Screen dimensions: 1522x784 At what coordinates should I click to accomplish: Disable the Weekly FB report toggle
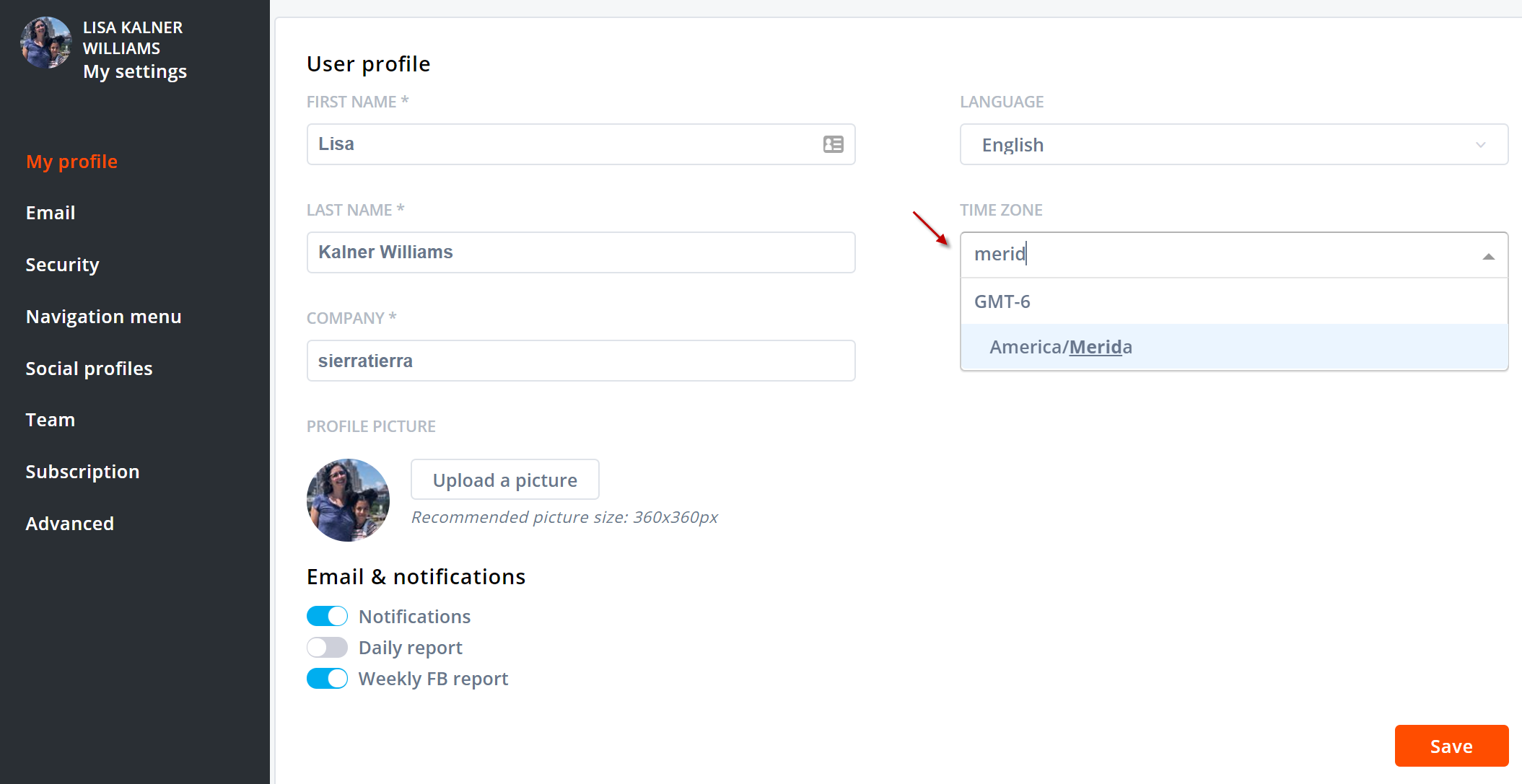pos(327,679)
